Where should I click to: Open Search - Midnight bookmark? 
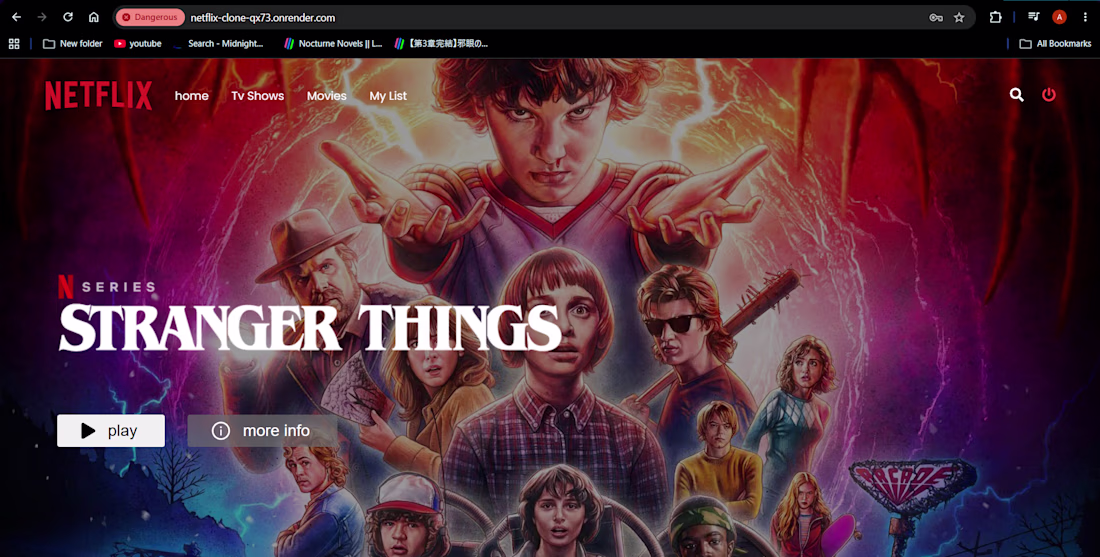click(x=218, y=43)
